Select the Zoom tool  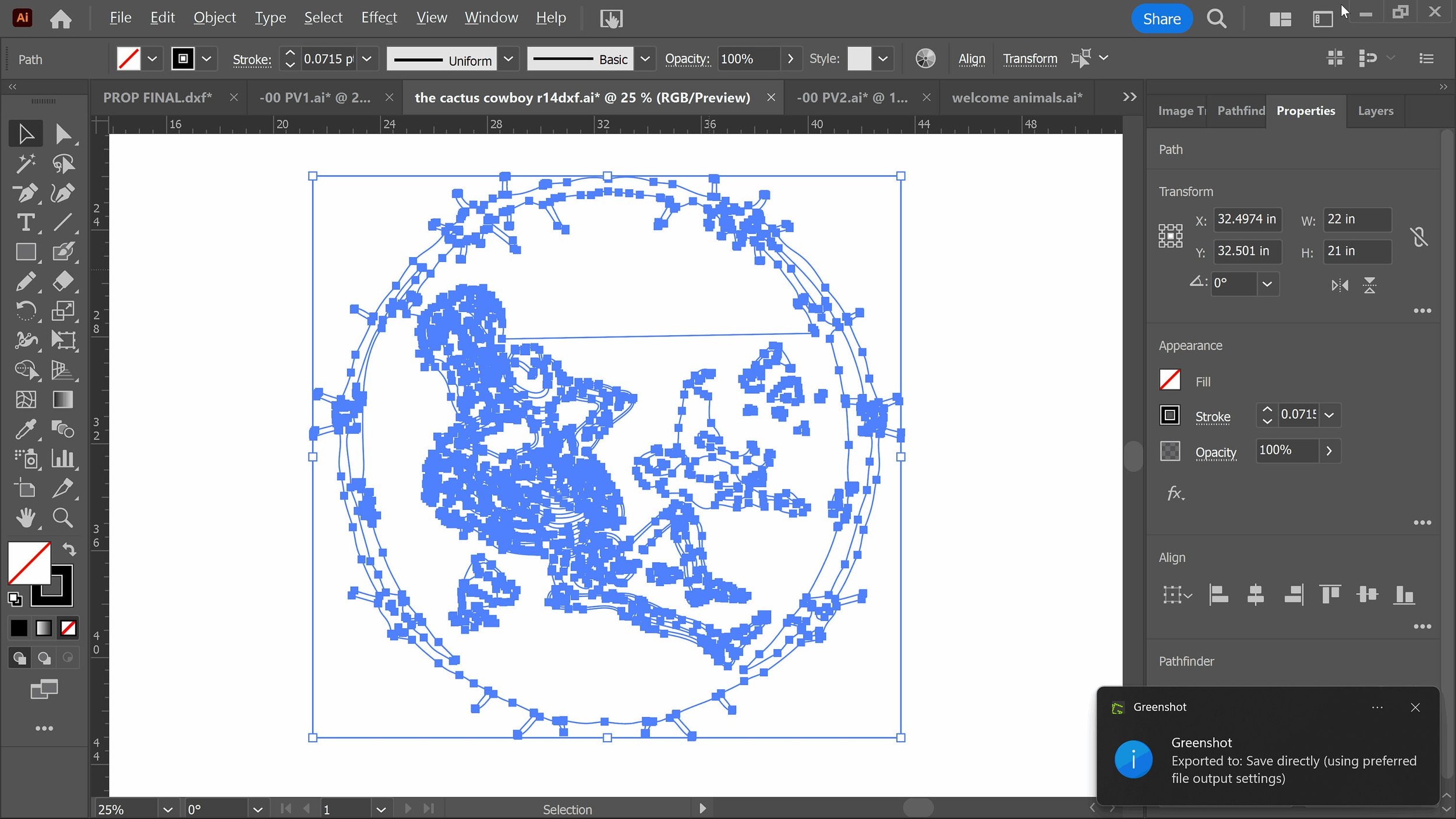[63, 517]
